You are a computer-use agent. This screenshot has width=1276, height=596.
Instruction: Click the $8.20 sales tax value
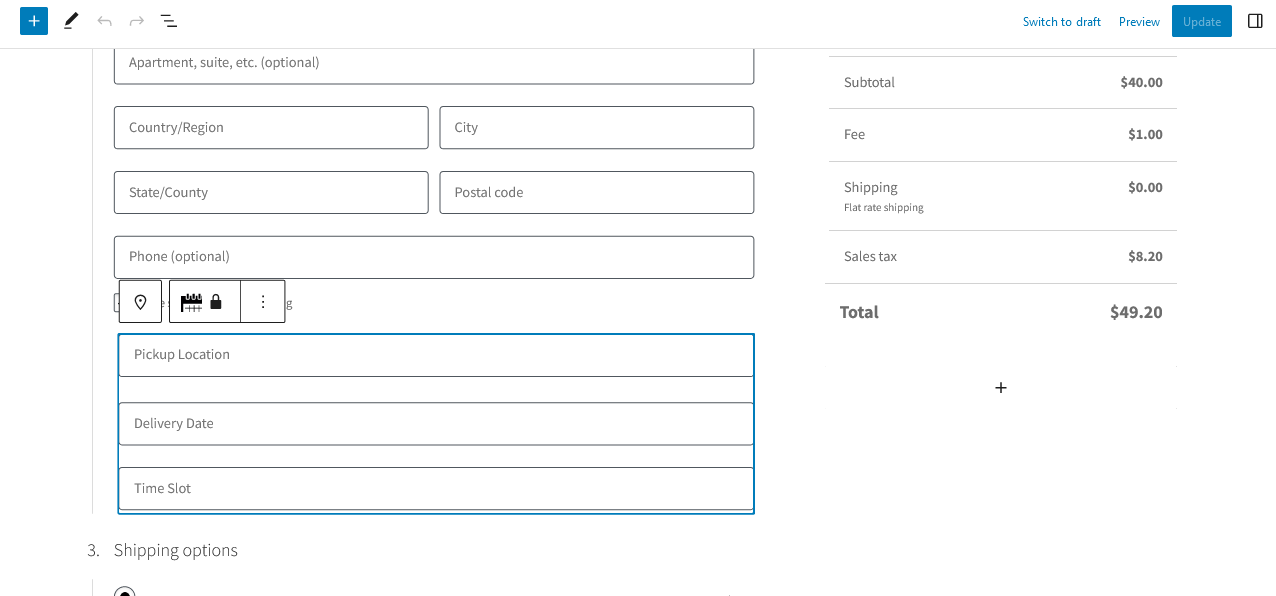tap(1145, 256)
